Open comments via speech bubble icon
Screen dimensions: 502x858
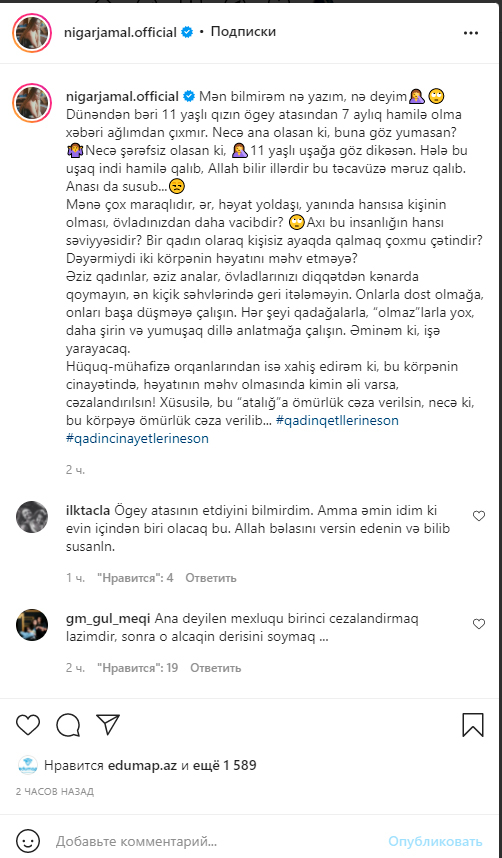[x=68, y=725]
